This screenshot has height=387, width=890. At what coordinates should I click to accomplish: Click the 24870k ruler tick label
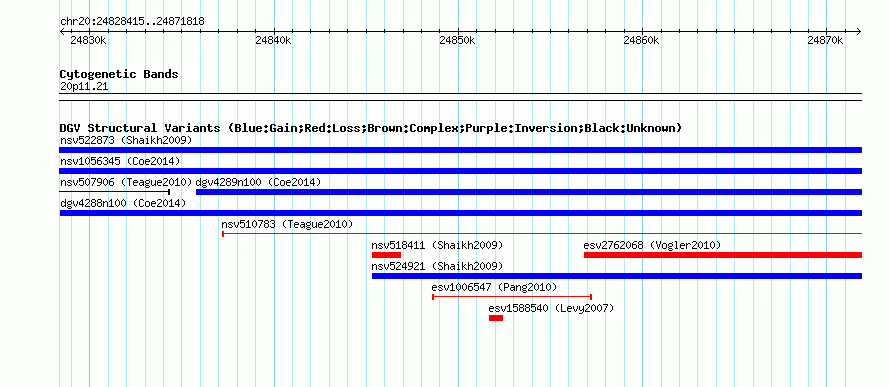click(x=825, y=40)
